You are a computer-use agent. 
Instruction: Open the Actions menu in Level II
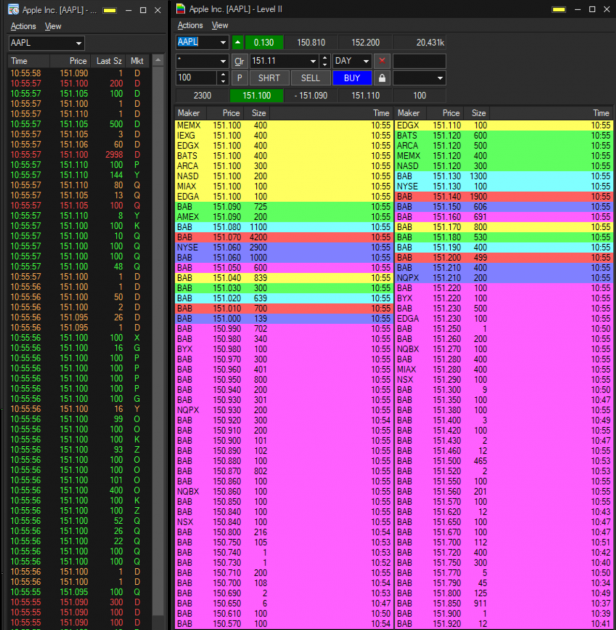190,25
